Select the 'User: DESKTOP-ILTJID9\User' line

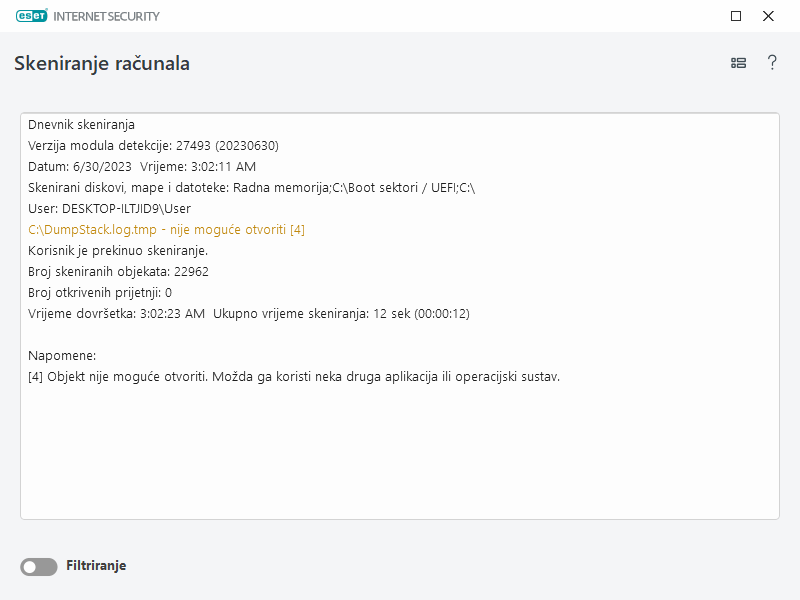[109, 209]
